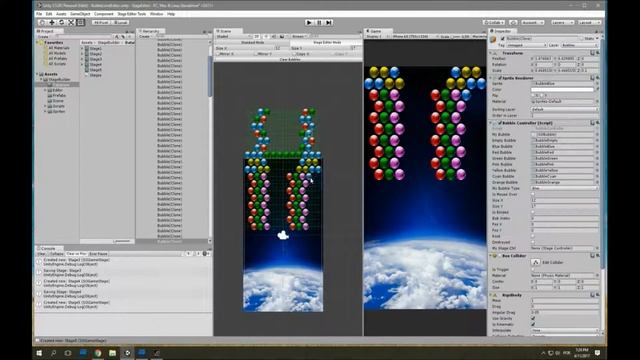Image resolution: width=640 pixels, height=360 pixels.
Task: Toggle the Use Gravity checkbox
Action: pyautogui.click(x=533, y=318)
